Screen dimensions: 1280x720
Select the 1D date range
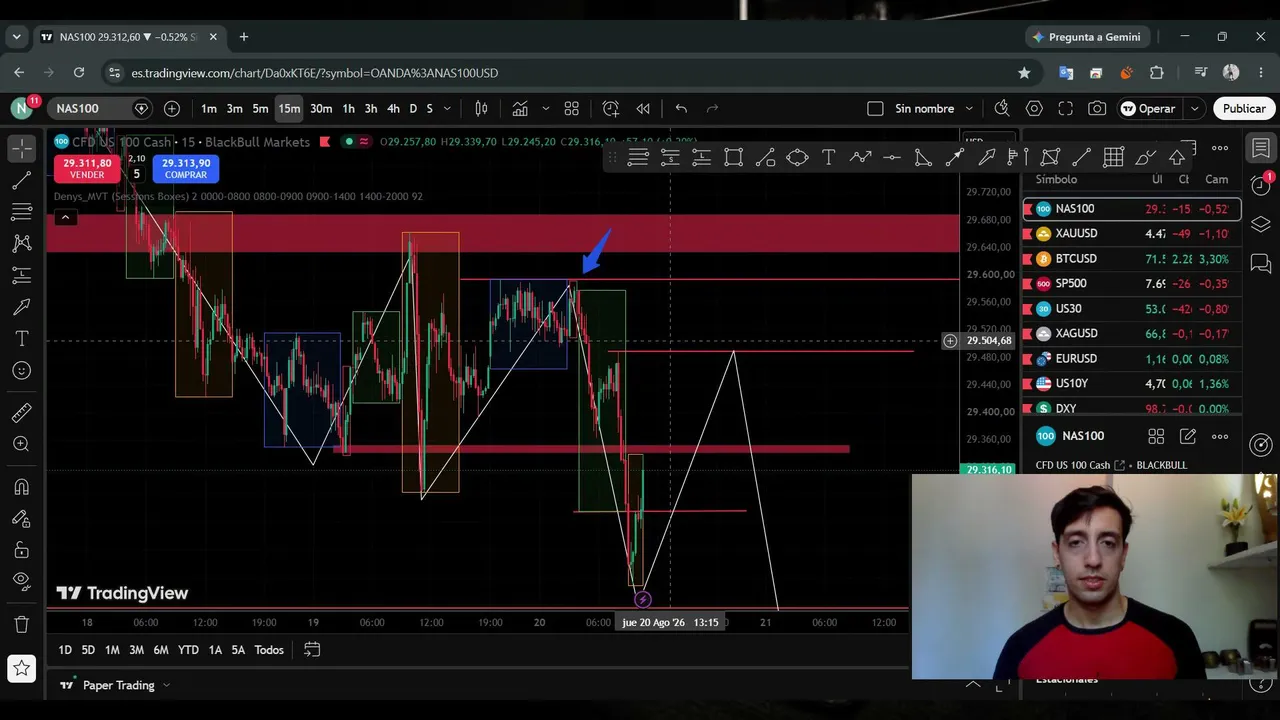65,650
